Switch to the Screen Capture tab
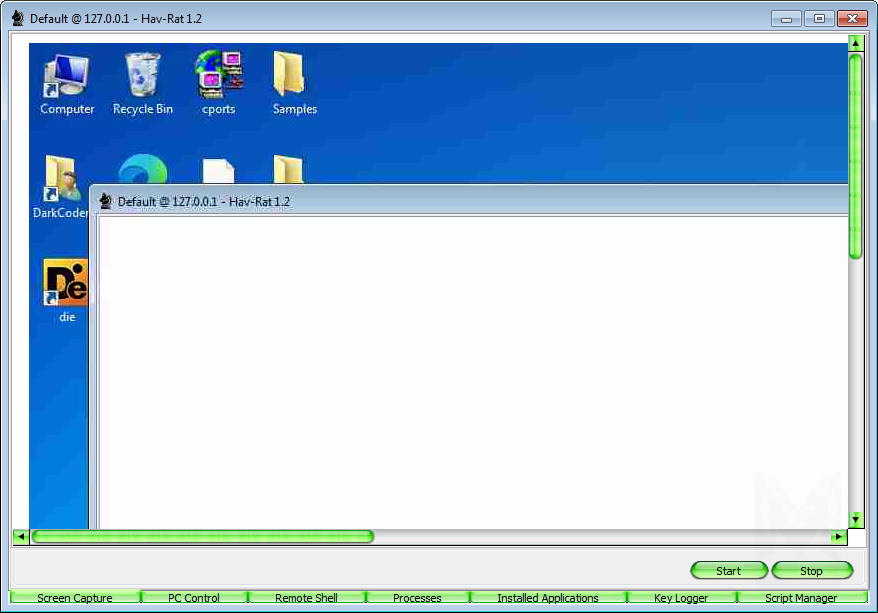 75,598
